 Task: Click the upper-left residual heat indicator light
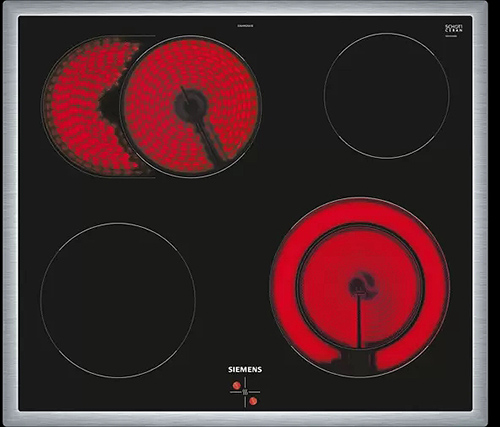click(237, 385)
